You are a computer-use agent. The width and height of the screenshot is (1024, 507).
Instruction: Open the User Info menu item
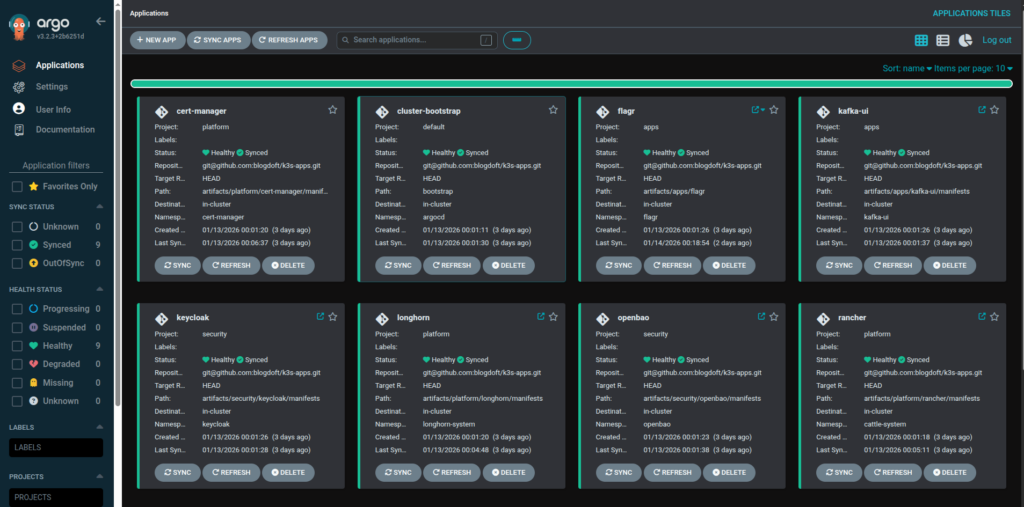tap(53, 109)
